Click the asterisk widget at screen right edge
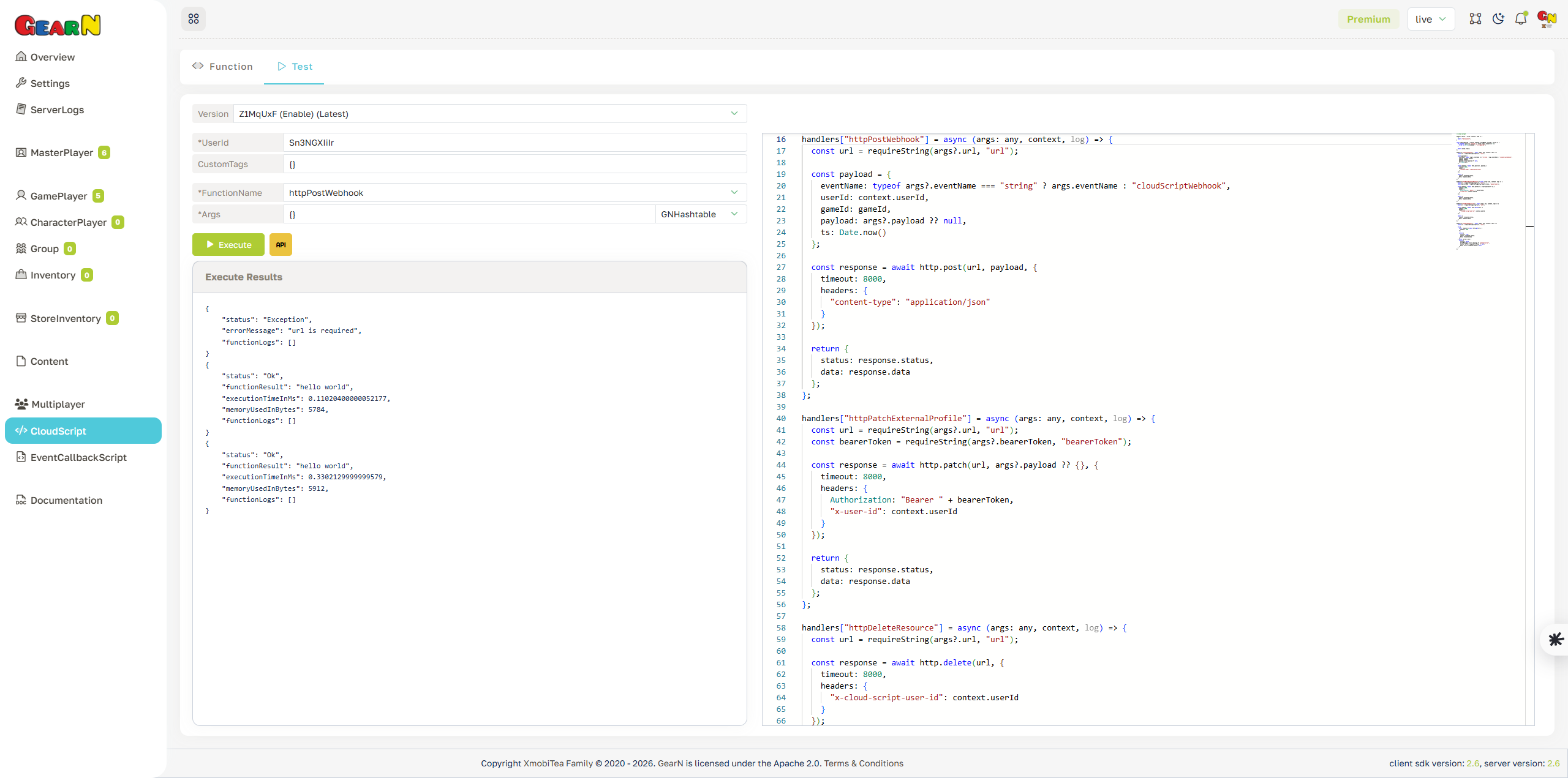The width and height of the screenshot is (1568, 778). click(1555, 640)
